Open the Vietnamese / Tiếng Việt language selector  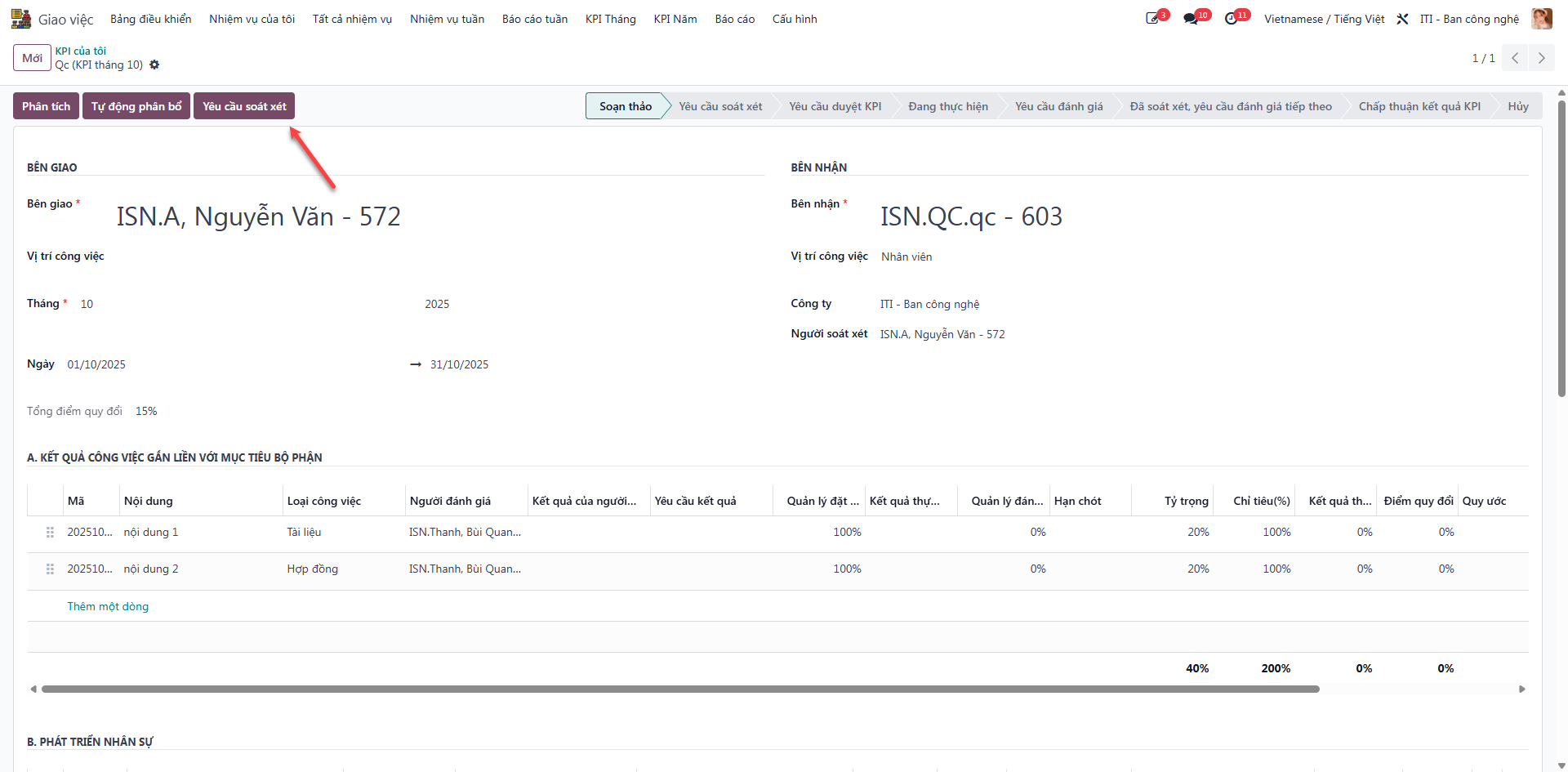[x=1324, y=19]
